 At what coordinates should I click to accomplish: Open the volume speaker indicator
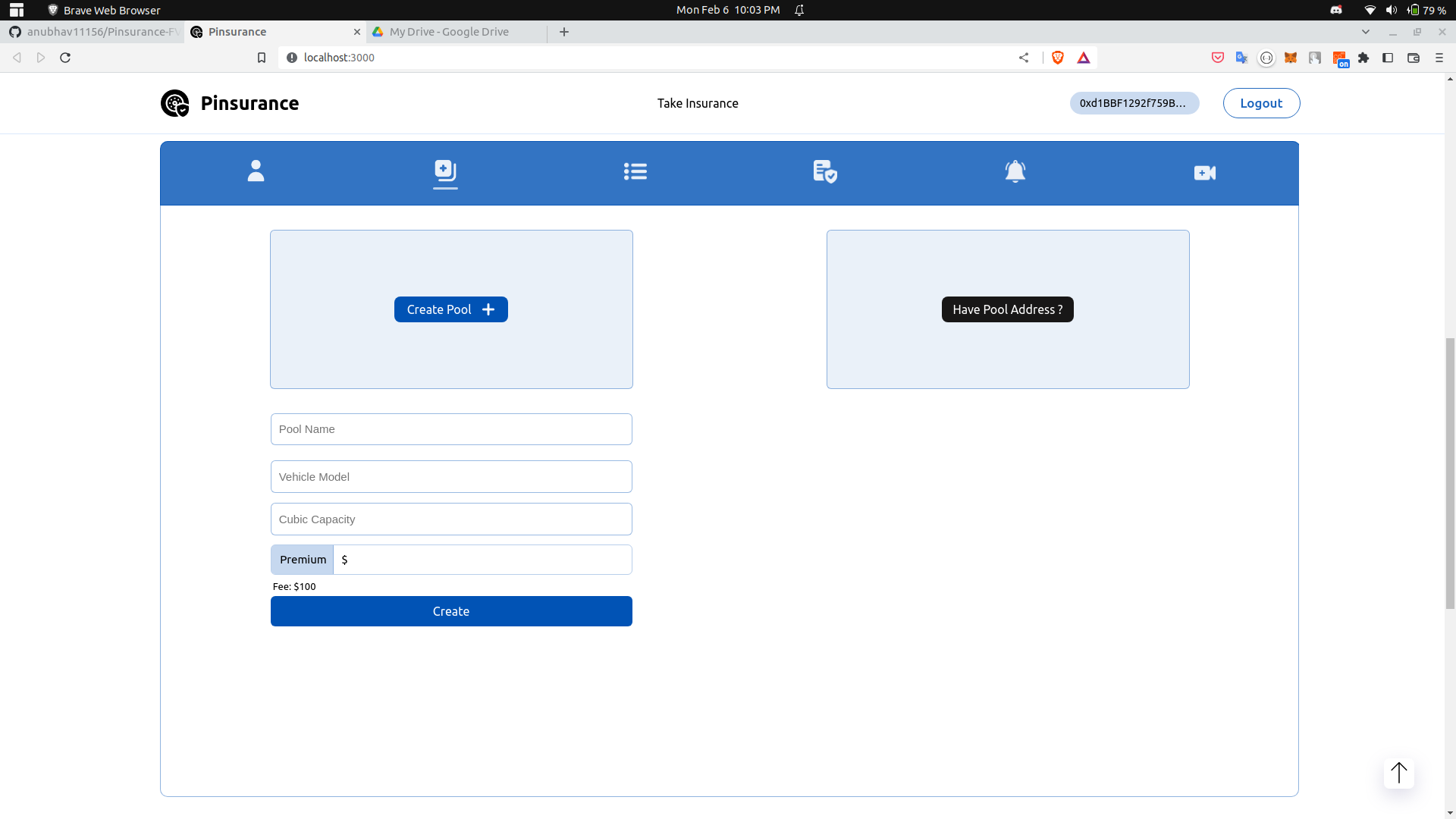tap(1392, 10)
